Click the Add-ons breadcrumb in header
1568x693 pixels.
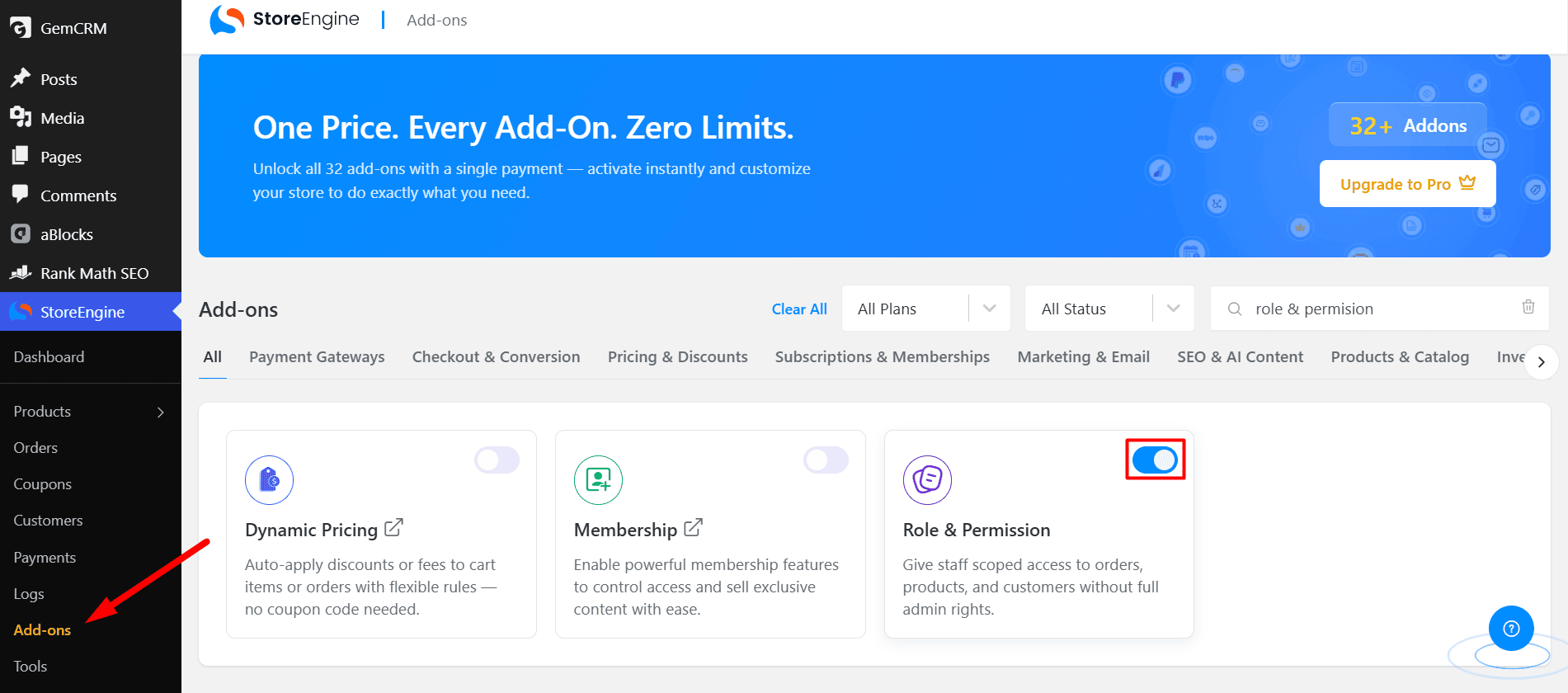436,20
